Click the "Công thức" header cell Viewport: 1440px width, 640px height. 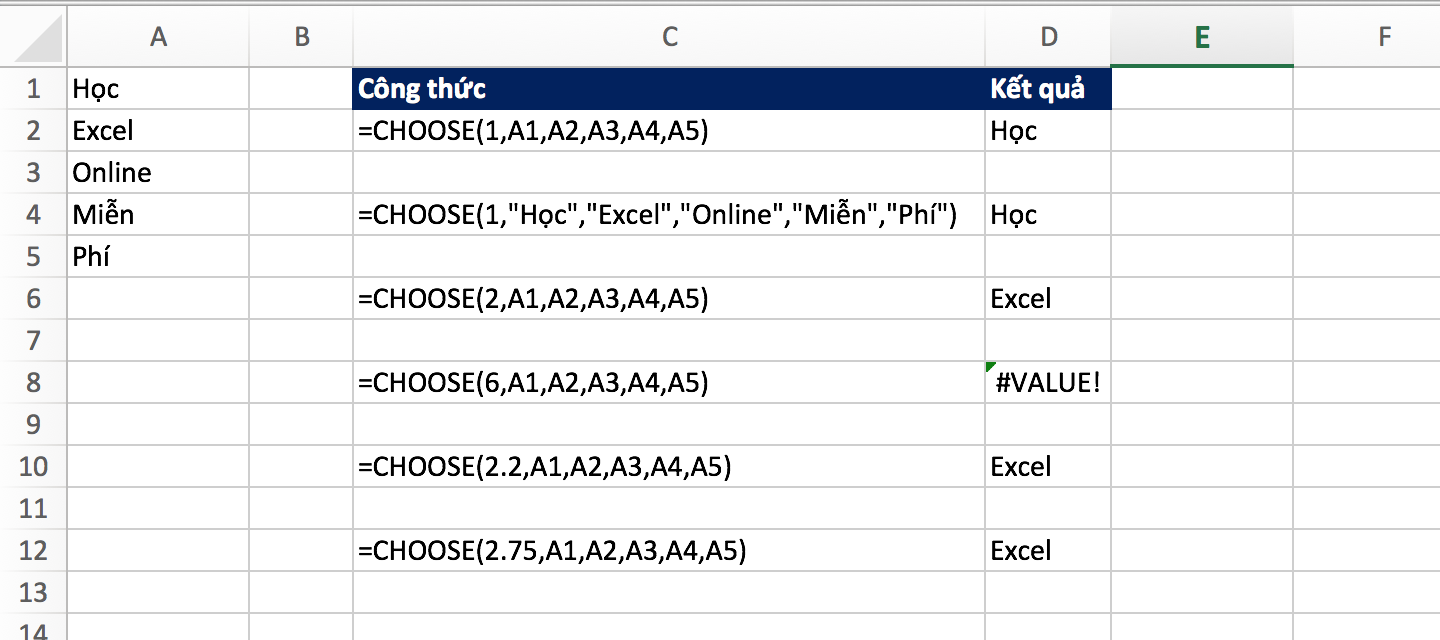[668, 89]
